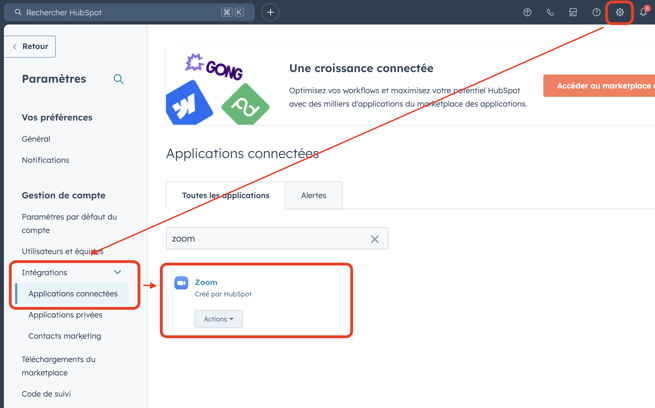Go to Notifications preferences
The height and width of the screenshot is (408, 655).
pos(45,160)
